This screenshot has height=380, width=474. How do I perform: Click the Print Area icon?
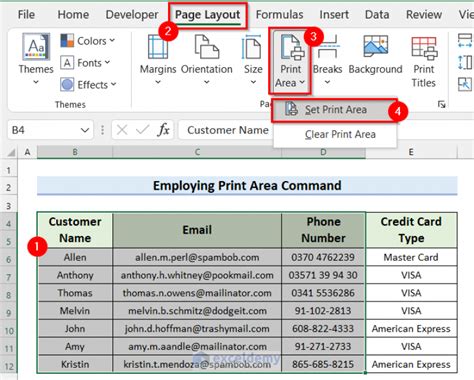[292, 47]
